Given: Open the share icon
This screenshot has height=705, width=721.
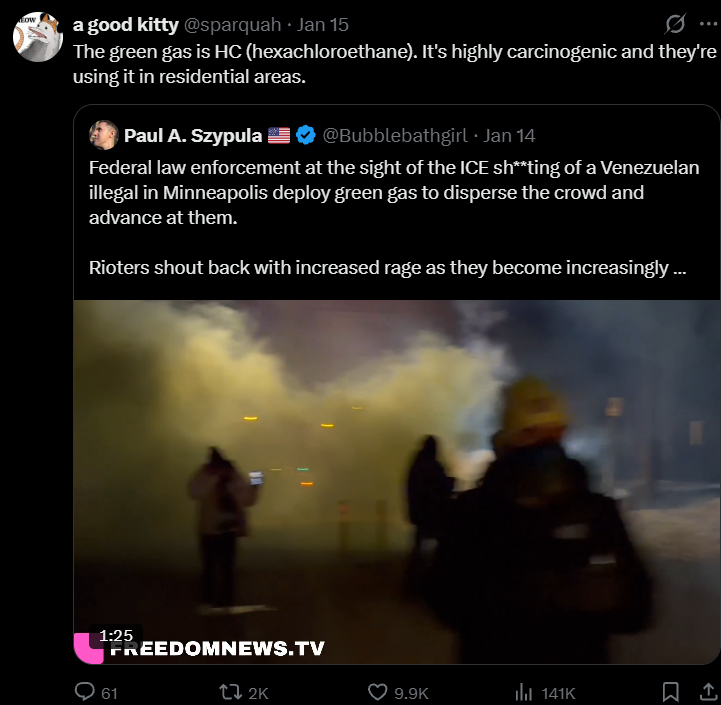Looking at the screenshot, I should click(708, 692).
